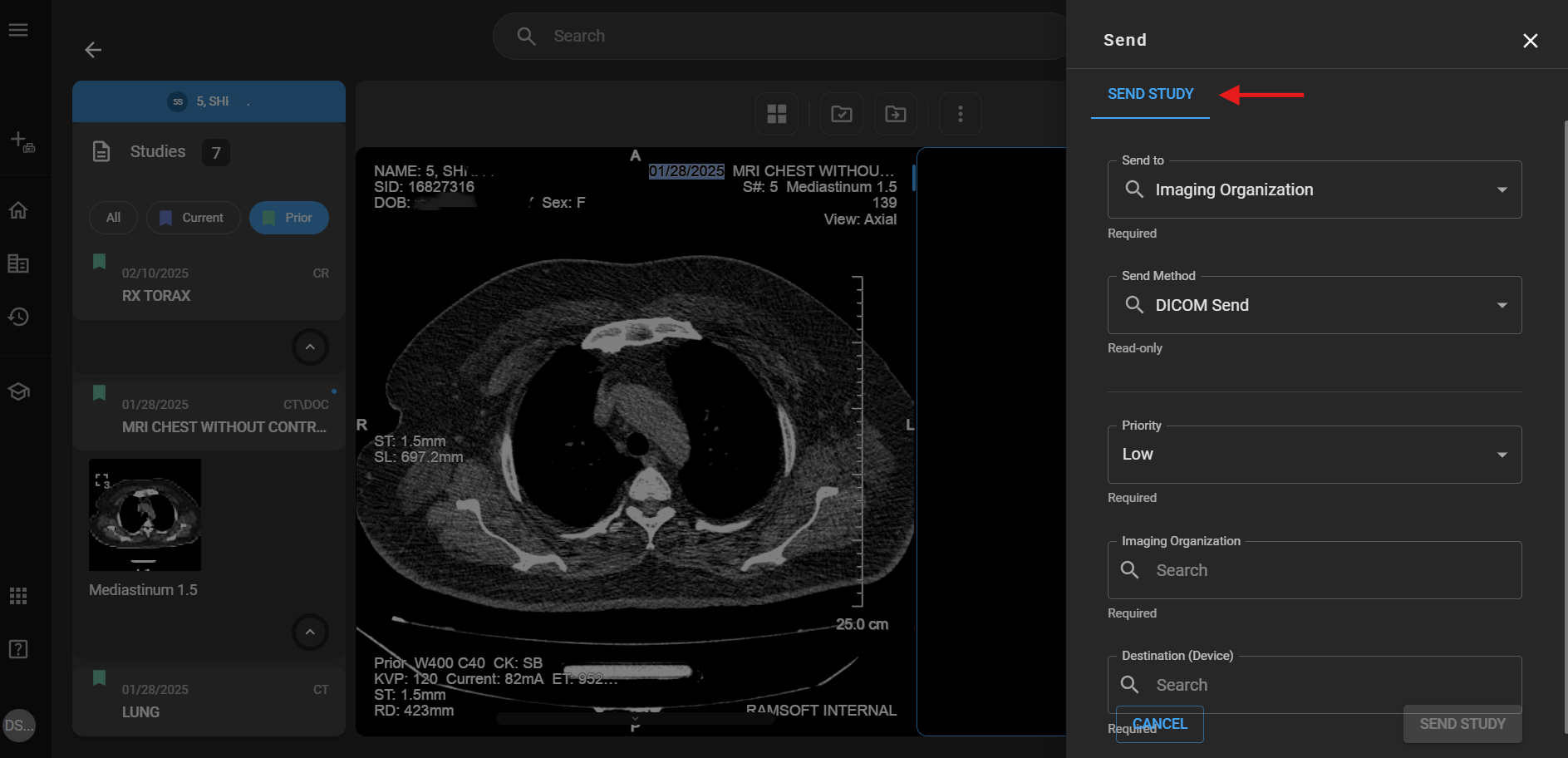The height and width of the screenshot is (758, 1568).
Task: Collapse the RX TORAX study chevron
Action: (x=310, y=347)
